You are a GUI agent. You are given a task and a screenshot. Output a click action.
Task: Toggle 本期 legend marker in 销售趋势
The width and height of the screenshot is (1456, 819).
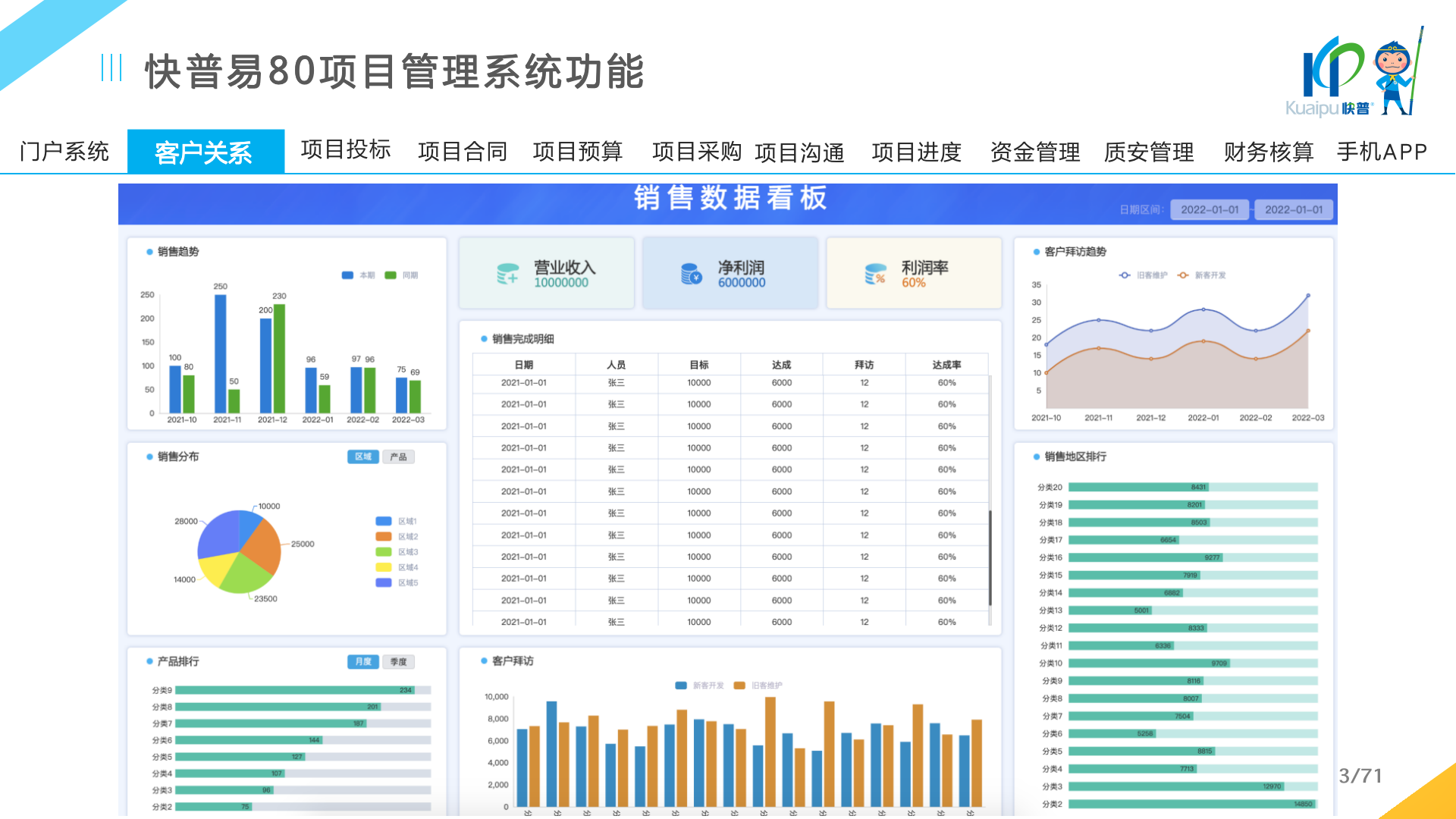348,275
